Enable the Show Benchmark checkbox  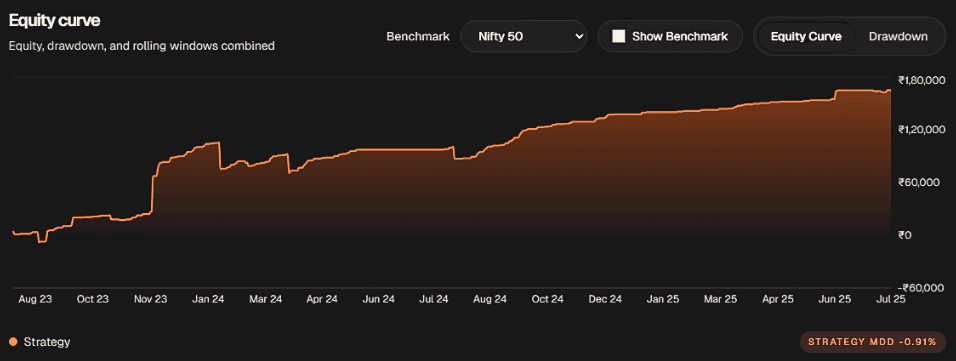619,37
